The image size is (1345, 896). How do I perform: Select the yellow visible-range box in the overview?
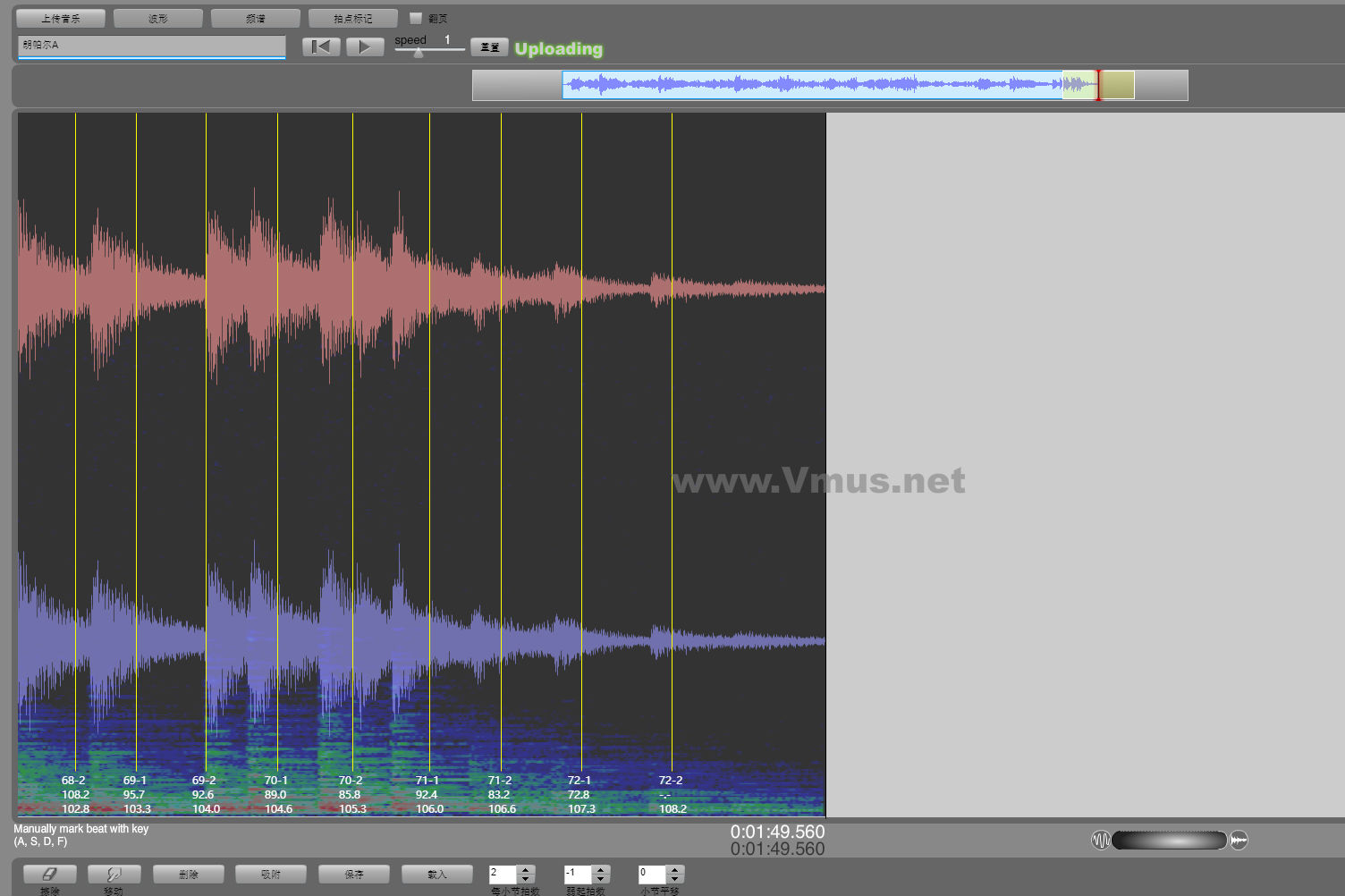[1098, 85]
